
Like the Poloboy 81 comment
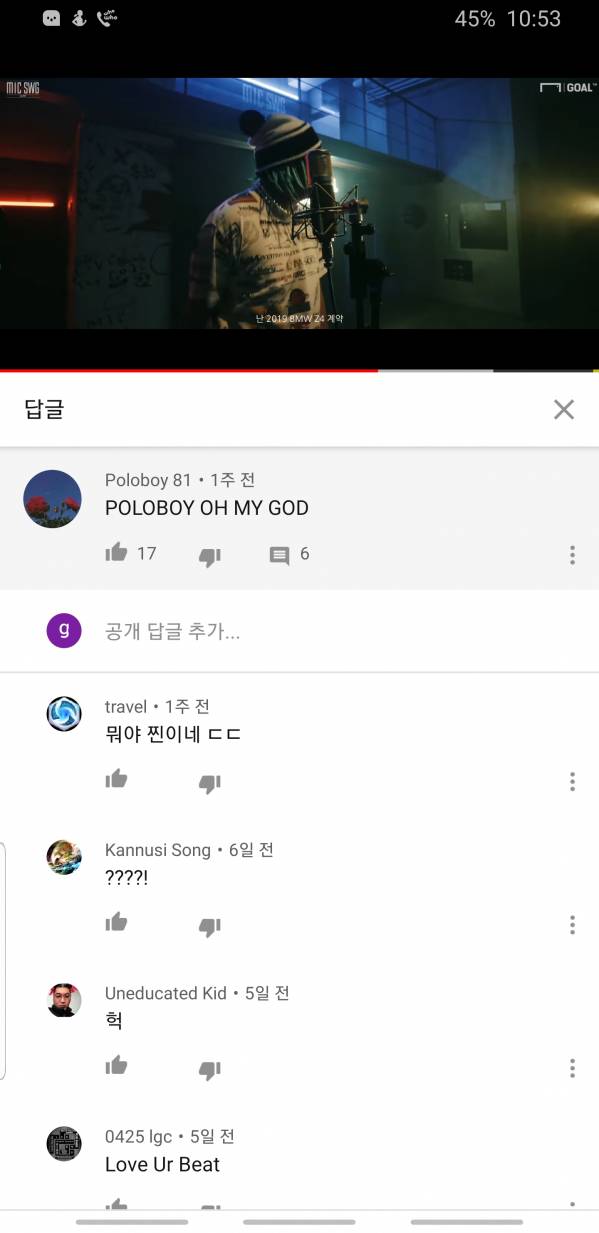tap(117, 552)
